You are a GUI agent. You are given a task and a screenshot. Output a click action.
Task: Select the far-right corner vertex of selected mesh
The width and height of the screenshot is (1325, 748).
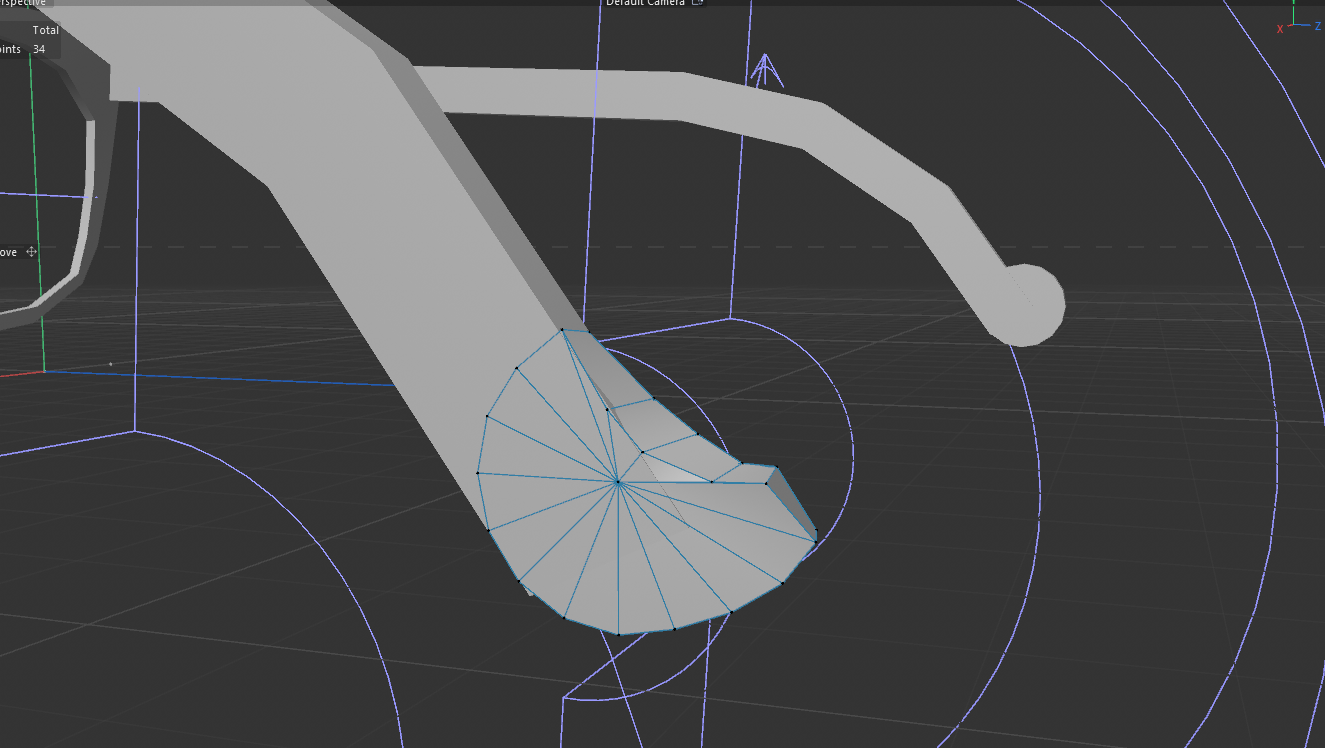coord(816,533)
